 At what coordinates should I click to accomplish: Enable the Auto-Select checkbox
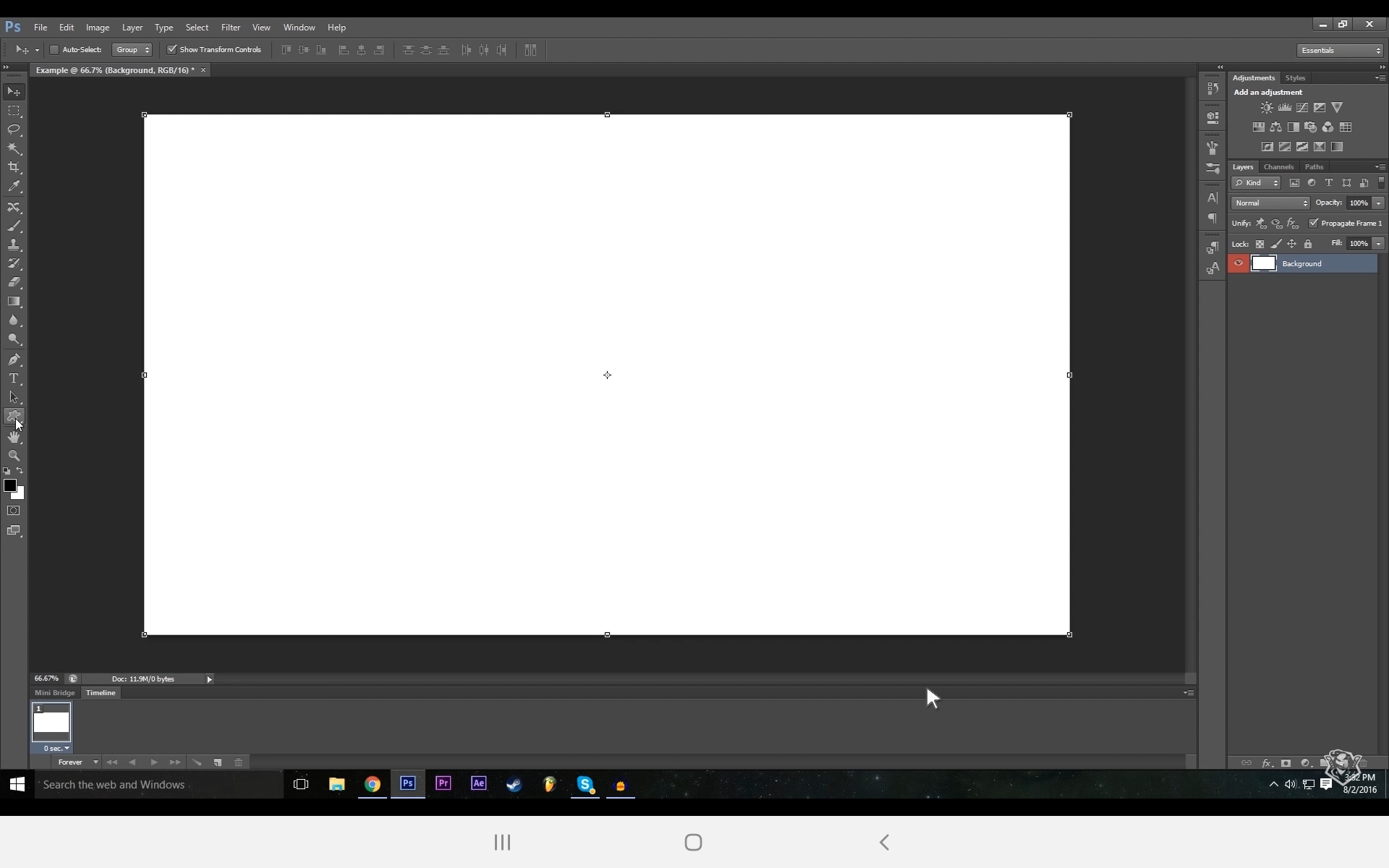pyautogui.click(x=54, y=50)
